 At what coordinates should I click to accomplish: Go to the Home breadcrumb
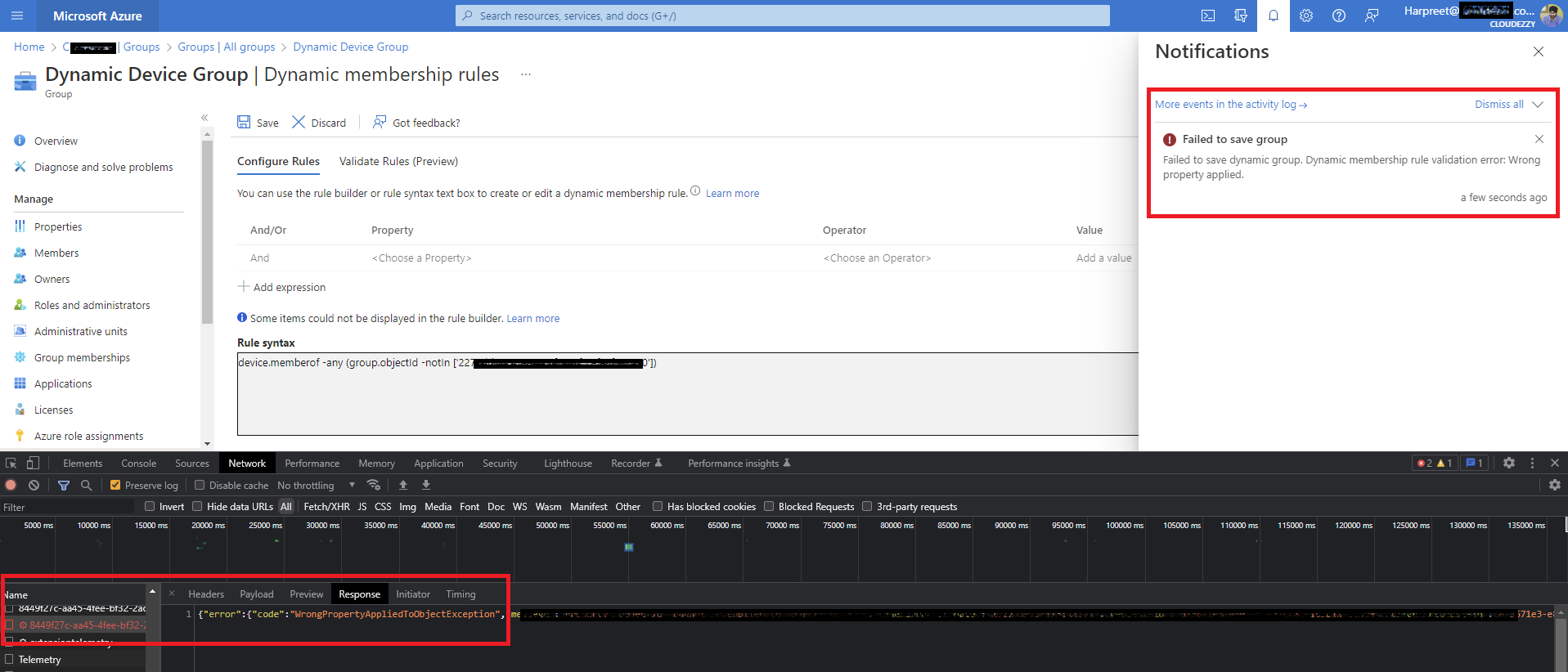[29, 47]
